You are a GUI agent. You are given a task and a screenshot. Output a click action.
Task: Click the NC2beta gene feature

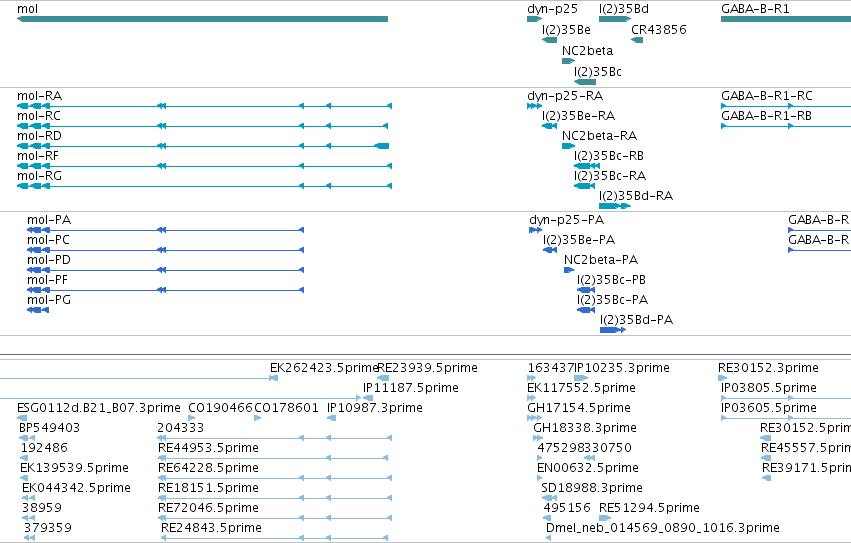(x=568, y=61)
